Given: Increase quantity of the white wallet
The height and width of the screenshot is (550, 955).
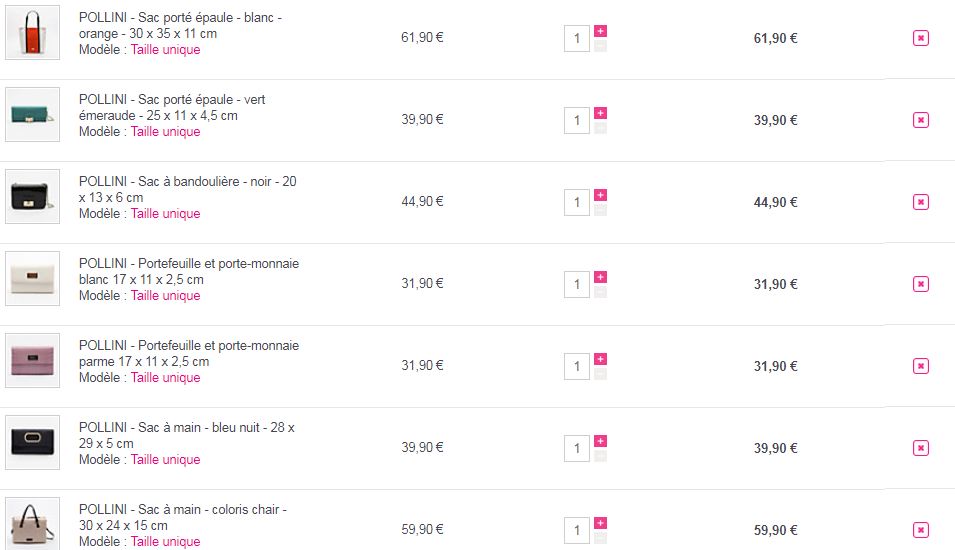Looking at the screenshot, I should 600,277.
